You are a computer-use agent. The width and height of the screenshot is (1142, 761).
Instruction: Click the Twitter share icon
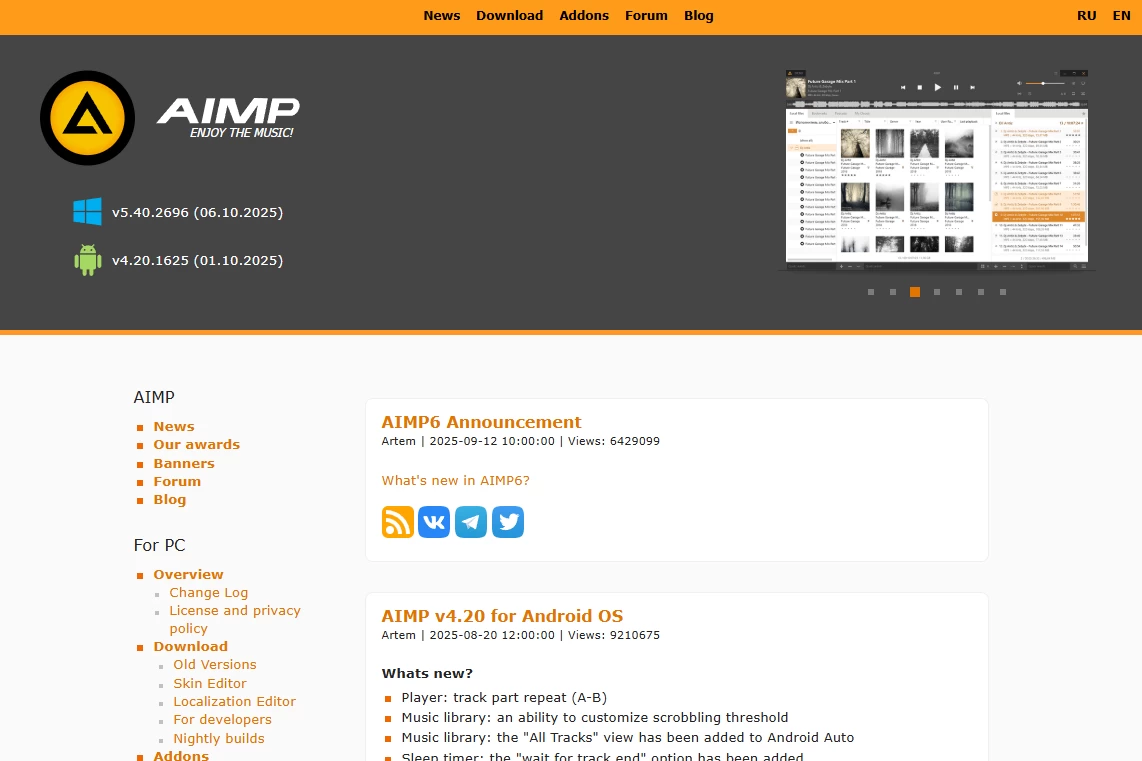(508, 522)
